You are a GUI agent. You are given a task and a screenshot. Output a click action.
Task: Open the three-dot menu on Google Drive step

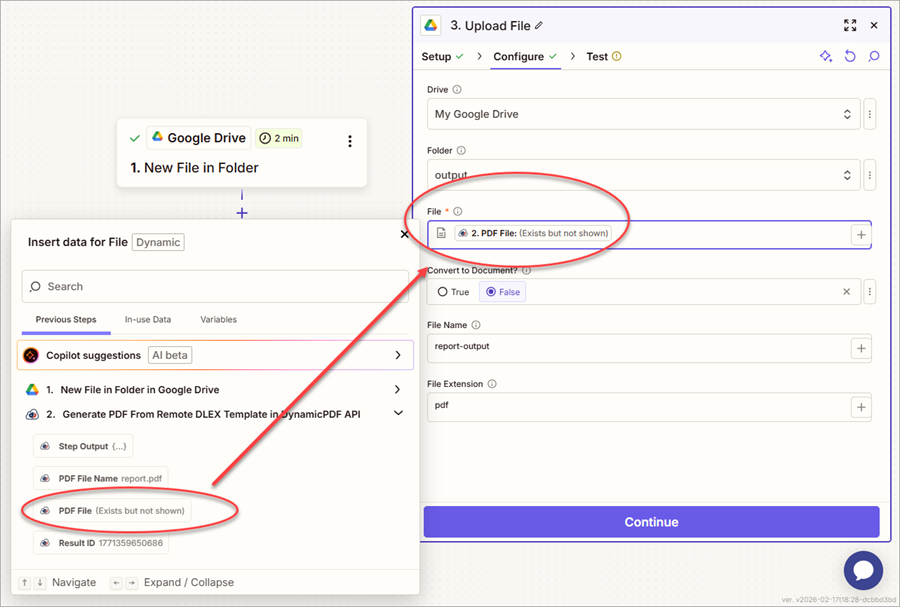(x=349, y=141)
